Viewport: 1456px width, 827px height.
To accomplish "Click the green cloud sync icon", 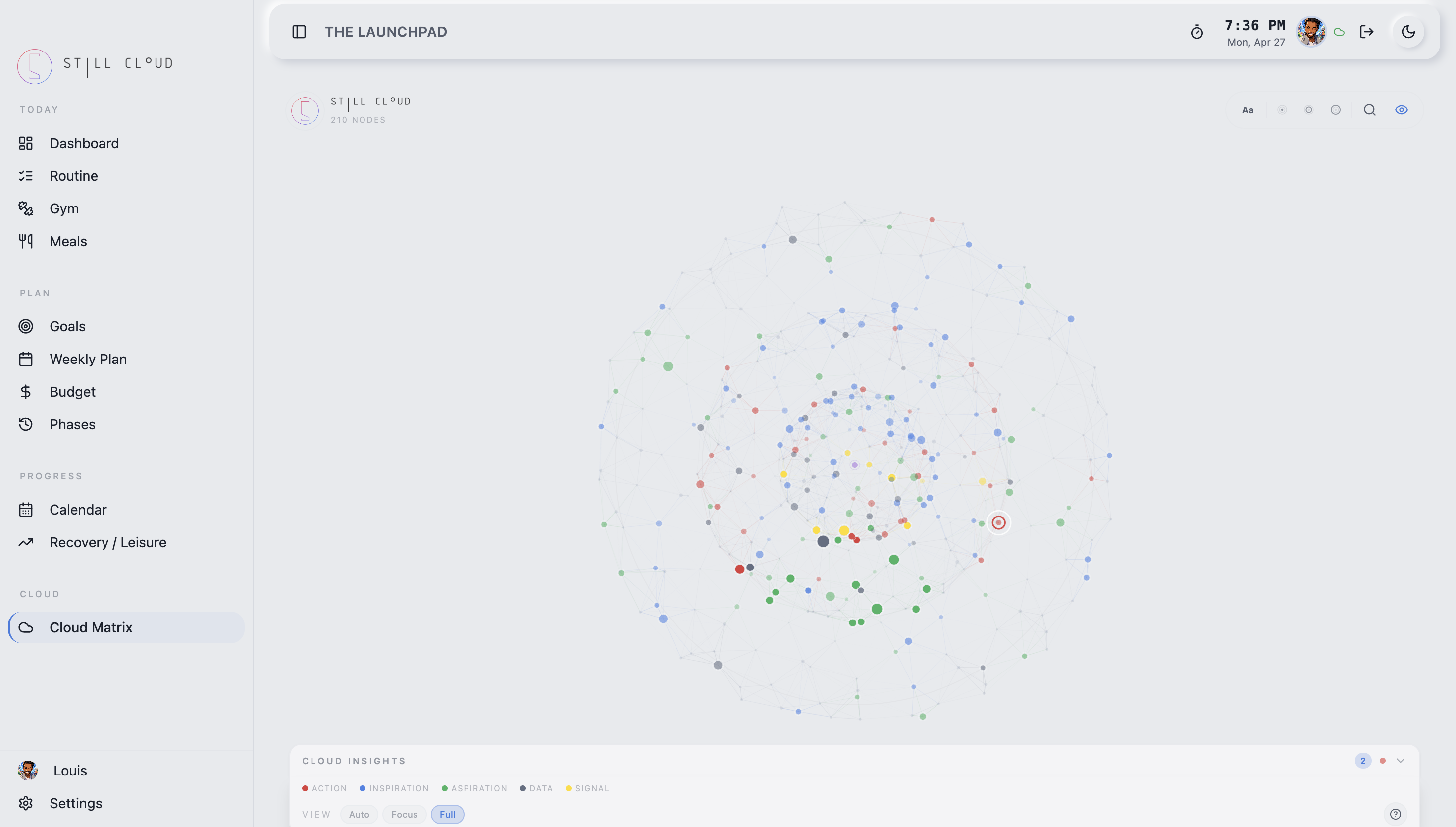I will pyautogui.click(x=1339, y=32).
